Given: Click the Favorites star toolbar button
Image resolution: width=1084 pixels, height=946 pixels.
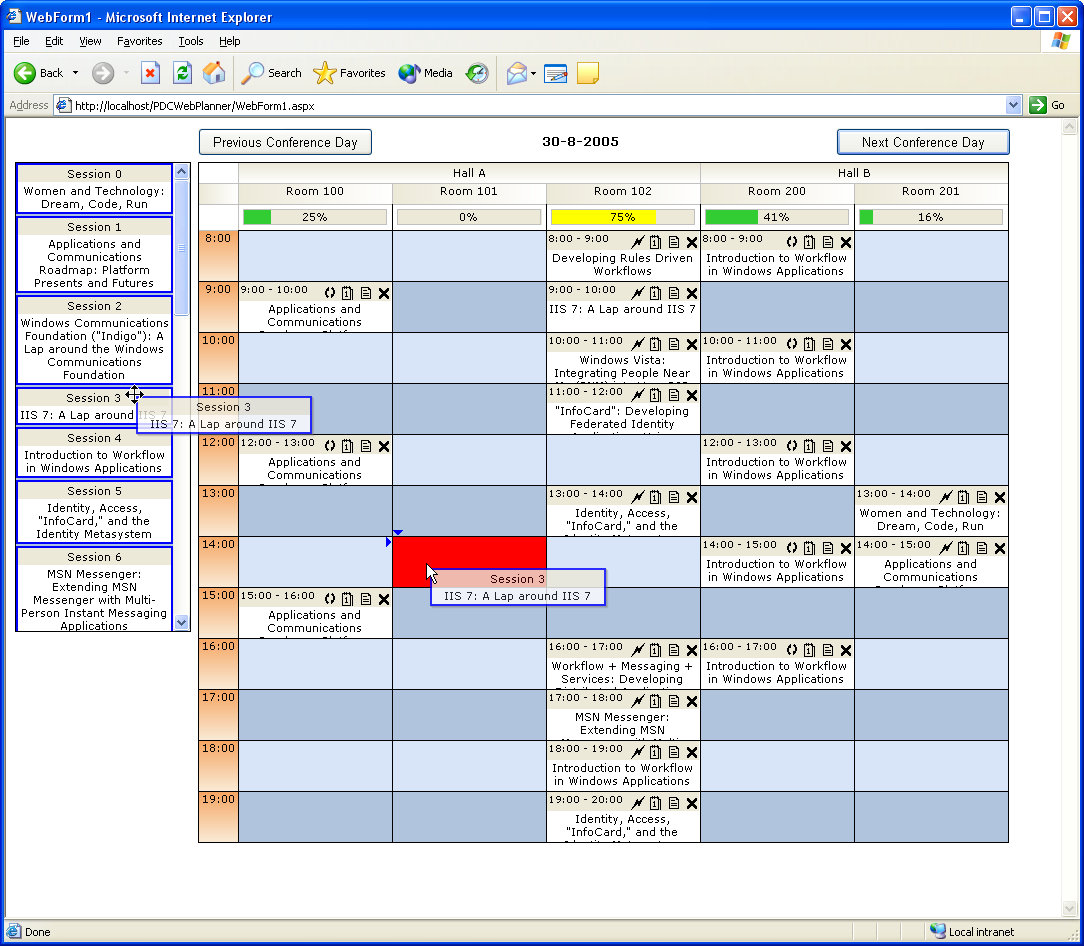Looking at the screenshot, I should (349, 73).
